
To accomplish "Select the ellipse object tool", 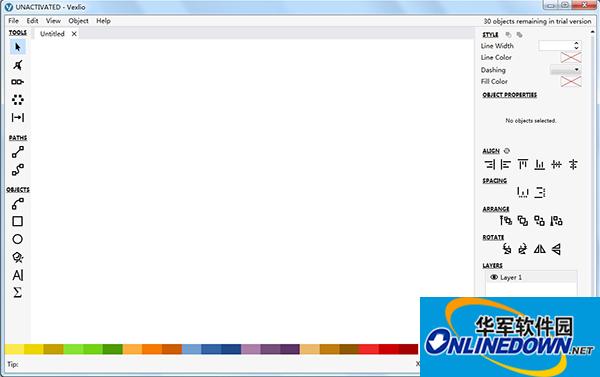I will [x=18, y=239].
